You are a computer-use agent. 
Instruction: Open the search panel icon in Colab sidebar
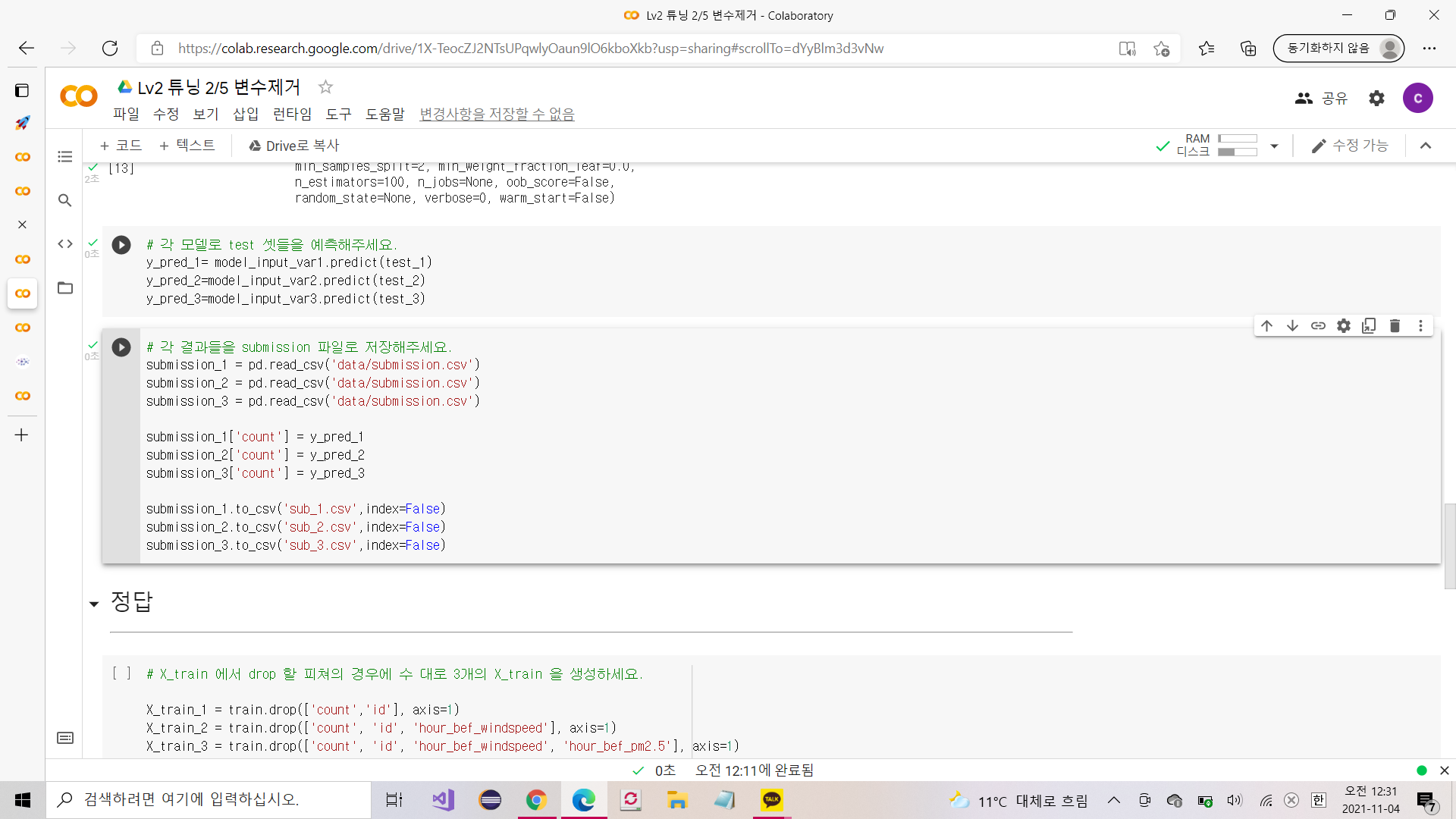(65, 200)
